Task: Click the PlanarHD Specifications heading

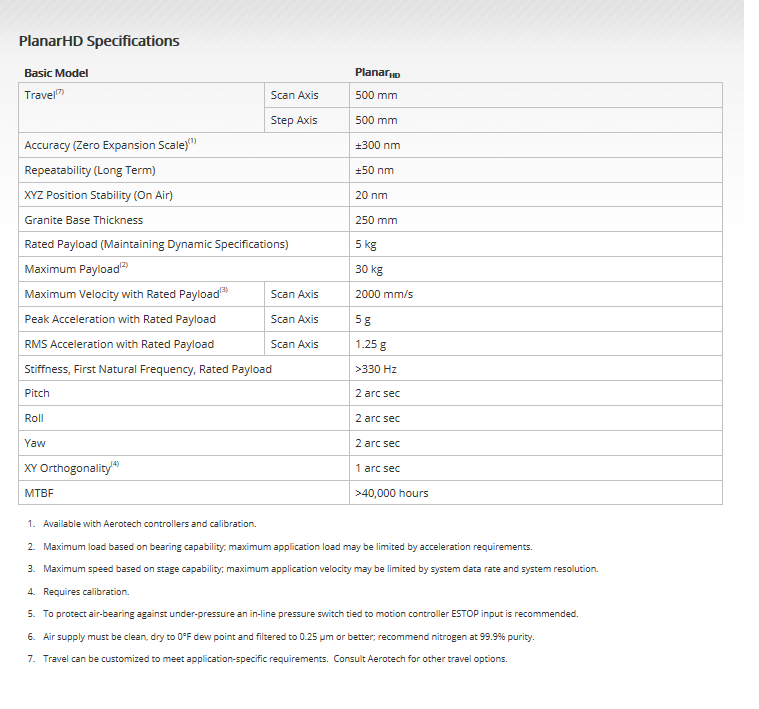Action: pyautogui.click(x=99, y=41)
